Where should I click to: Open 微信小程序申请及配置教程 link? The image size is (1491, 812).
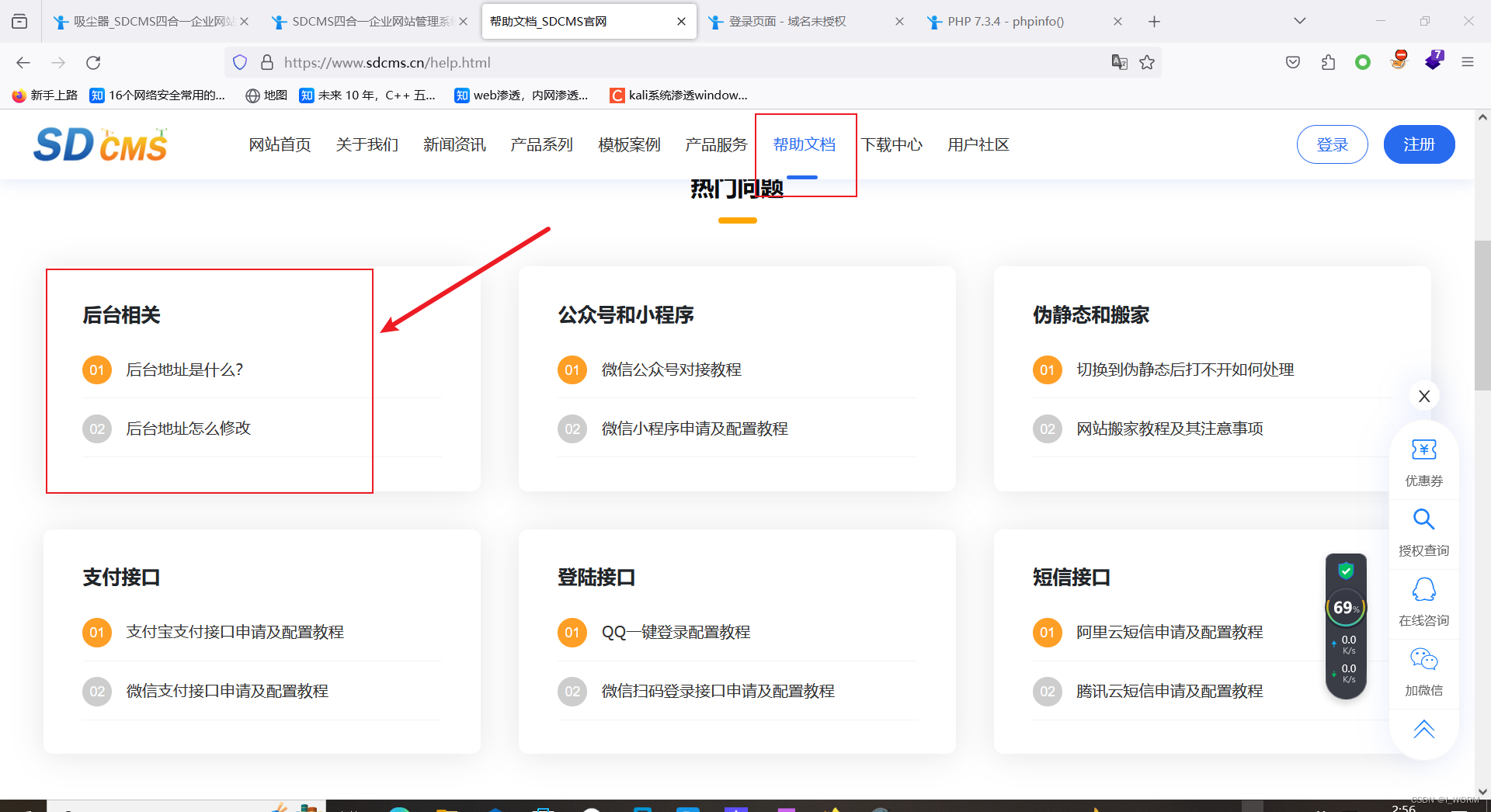(x=694, y=429)
